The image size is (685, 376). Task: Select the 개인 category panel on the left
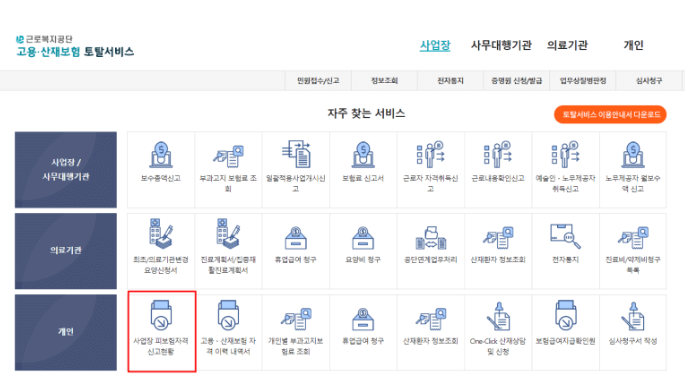point(66,332)
